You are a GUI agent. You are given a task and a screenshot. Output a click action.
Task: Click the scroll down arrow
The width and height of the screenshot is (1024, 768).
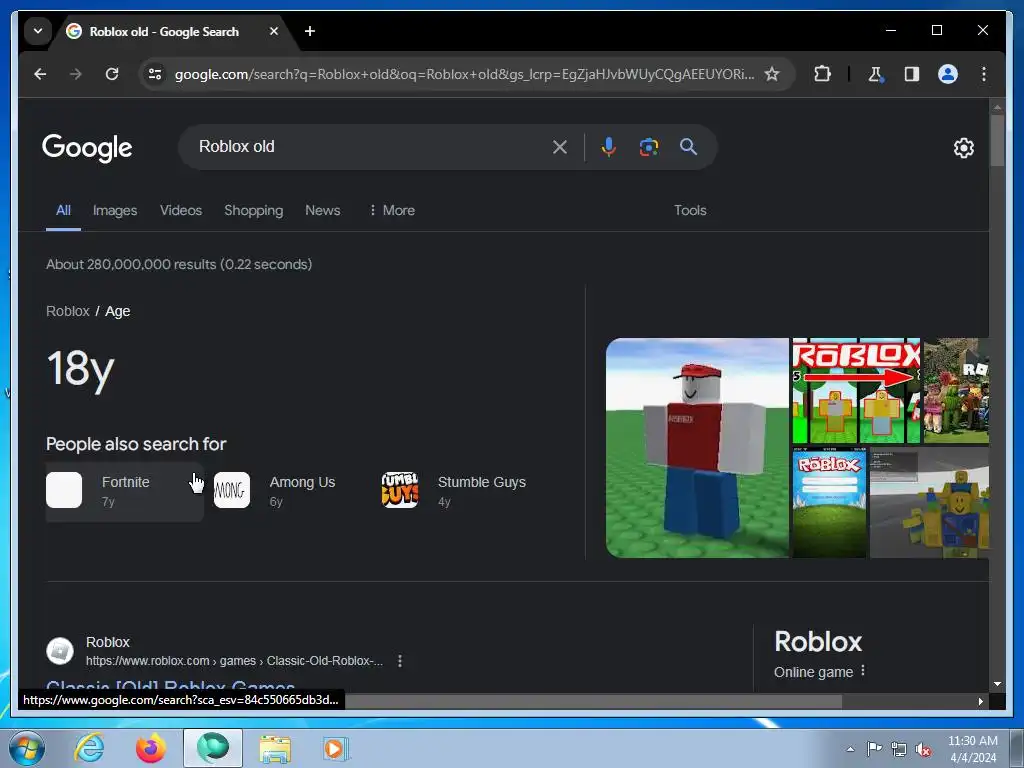click(997, 684)
